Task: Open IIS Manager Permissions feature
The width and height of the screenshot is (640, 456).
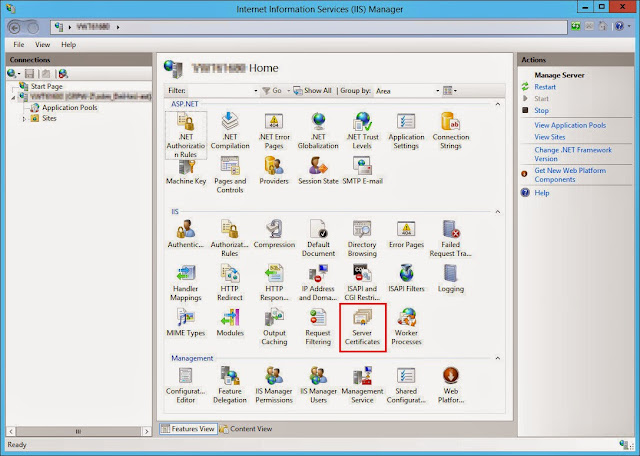Action: point(274,385)
